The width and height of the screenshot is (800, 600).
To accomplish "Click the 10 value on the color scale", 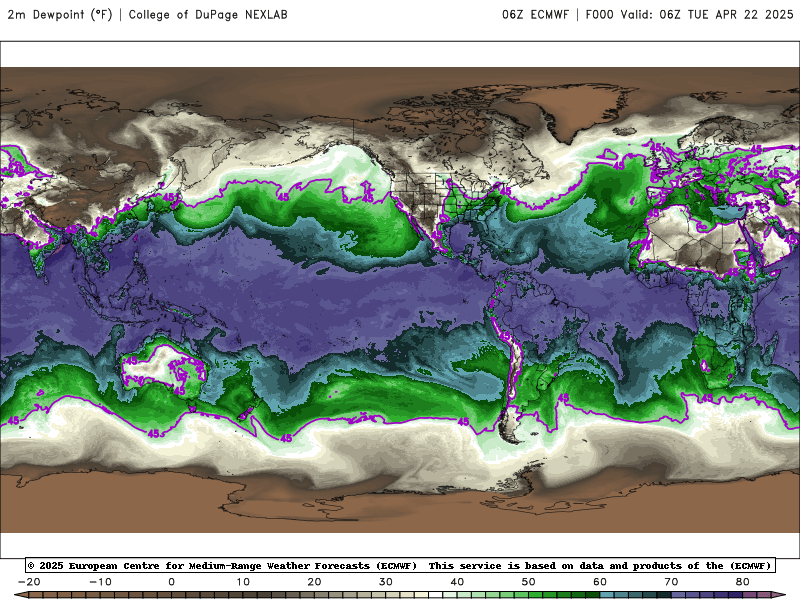I will [x=243, y=582].
